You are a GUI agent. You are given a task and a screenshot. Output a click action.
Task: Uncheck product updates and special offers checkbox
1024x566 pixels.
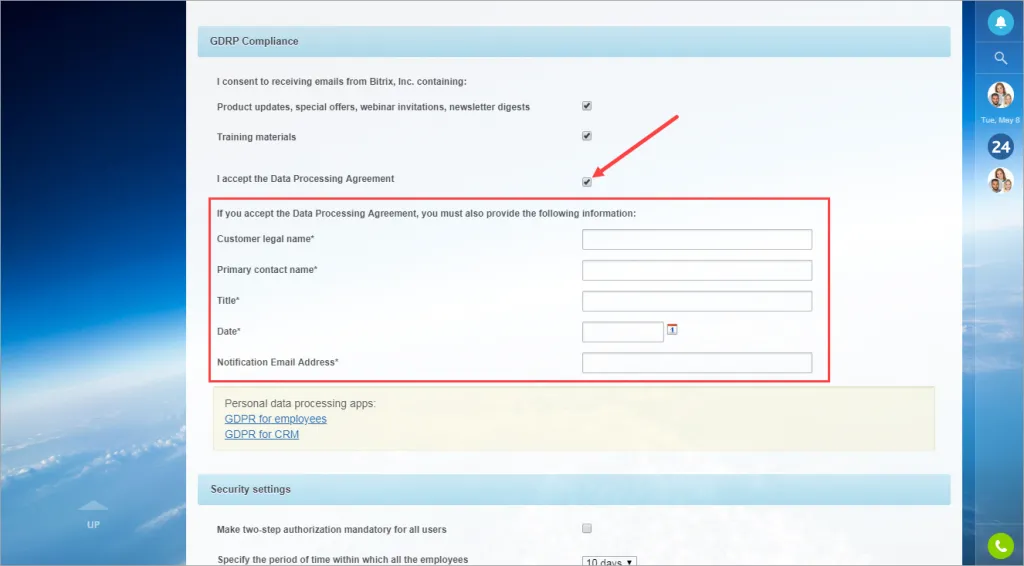pyautogui.click(x=586, y=106)
